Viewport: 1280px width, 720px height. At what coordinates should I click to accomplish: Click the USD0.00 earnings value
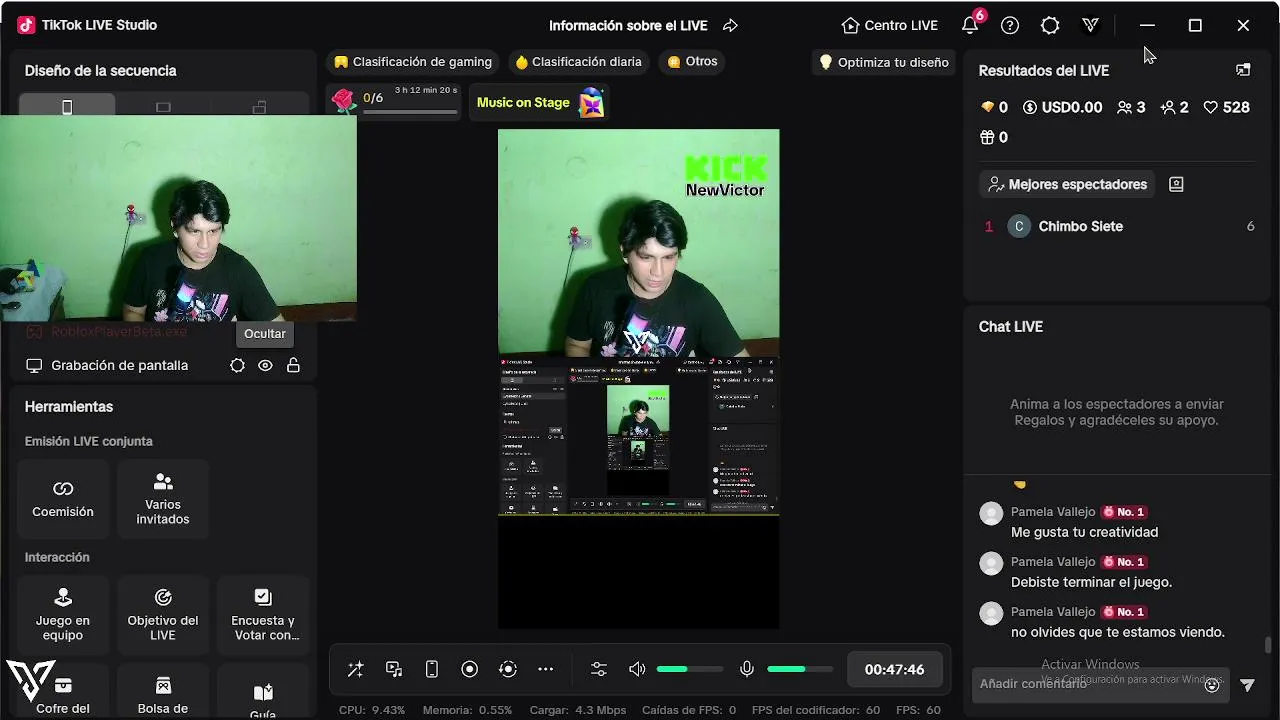(x=1062, y=107)
